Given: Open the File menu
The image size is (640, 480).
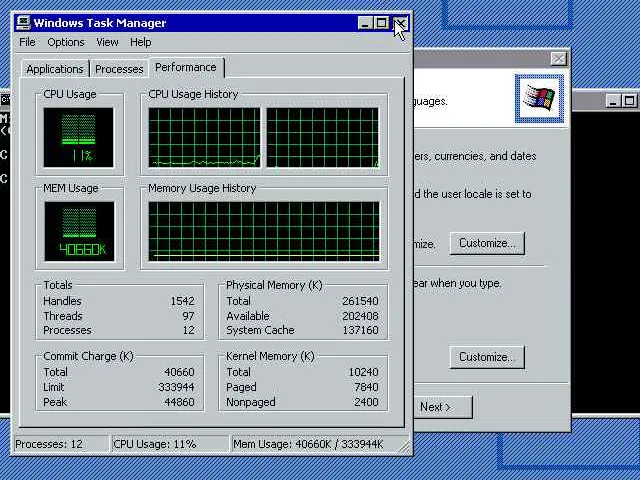Looking at the screenshot, I should (x=27, y=42).
